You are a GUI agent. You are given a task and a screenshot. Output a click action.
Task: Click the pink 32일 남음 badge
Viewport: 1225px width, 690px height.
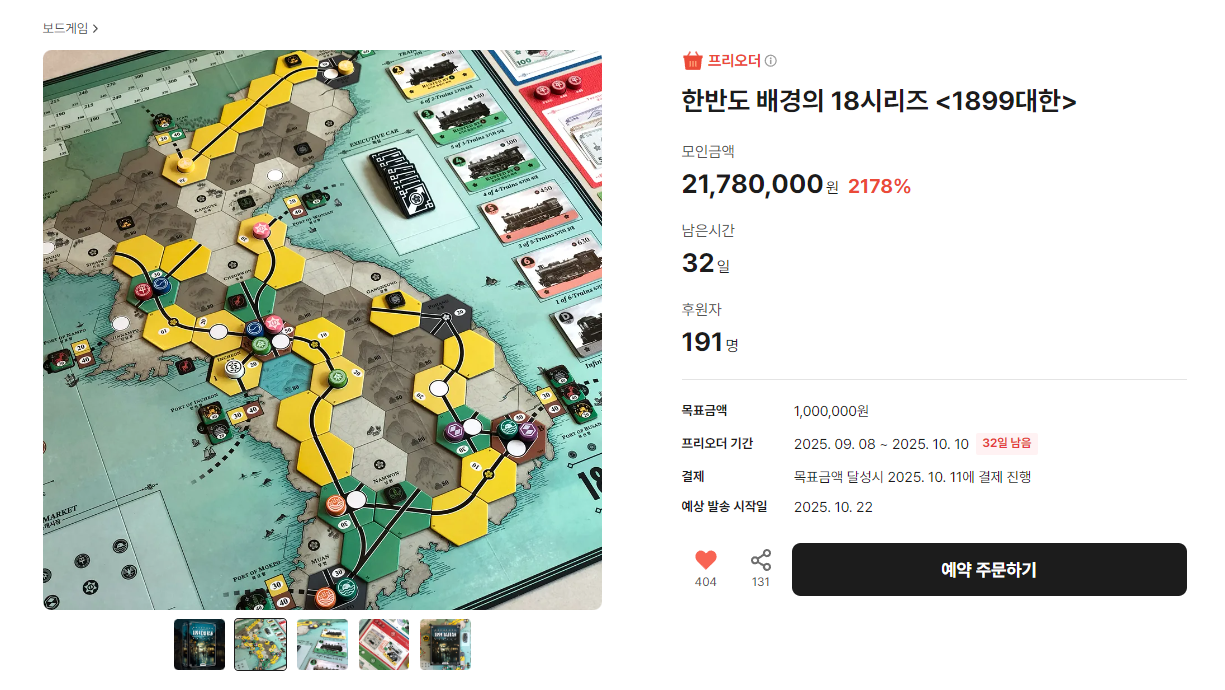point(1009,443)
